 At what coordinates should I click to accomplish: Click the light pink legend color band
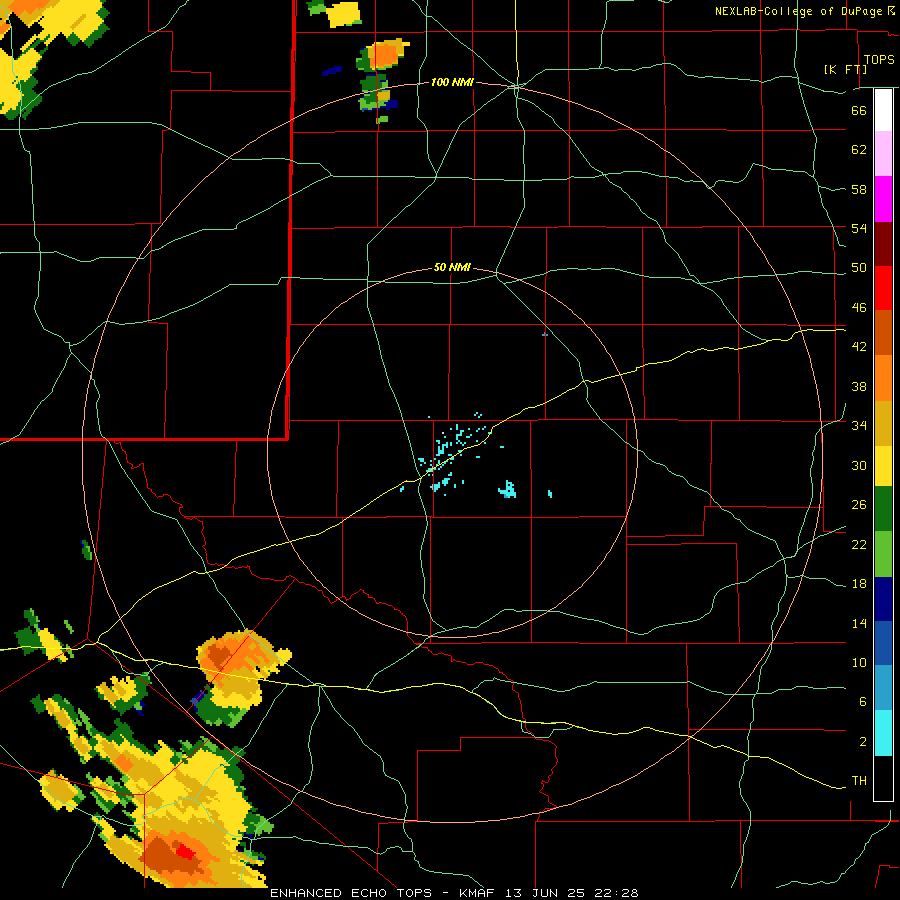(x=883, y=153)
